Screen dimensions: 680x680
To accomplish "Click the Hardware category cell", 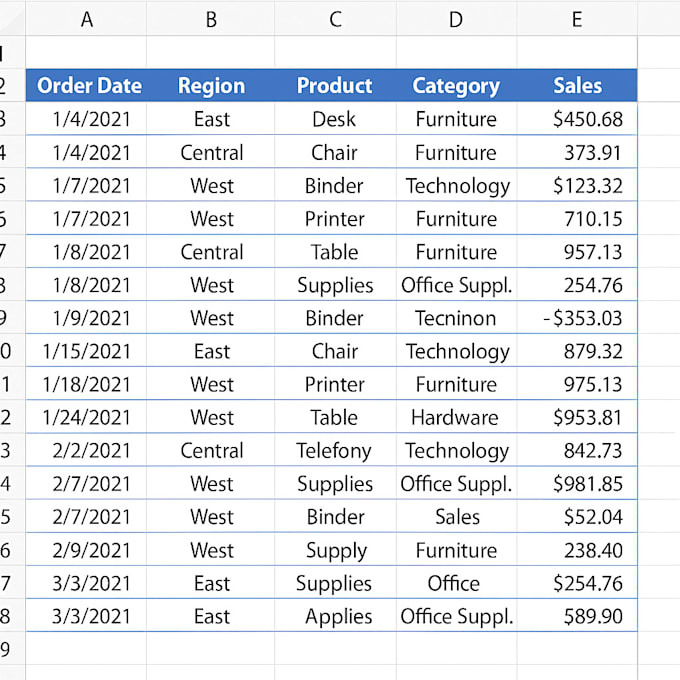I will click(456, 418).
